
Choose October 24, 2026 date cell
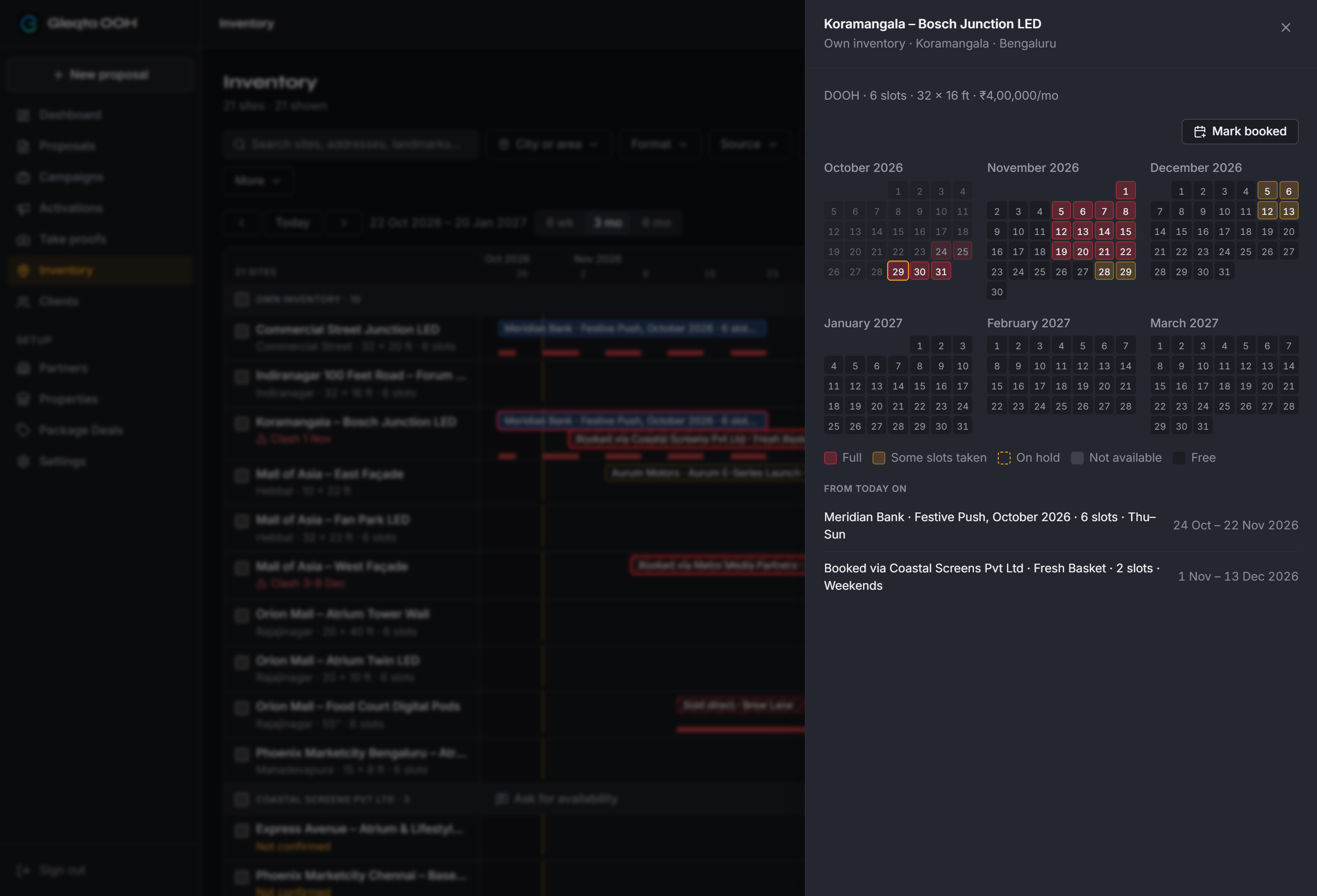pos(941,251)
